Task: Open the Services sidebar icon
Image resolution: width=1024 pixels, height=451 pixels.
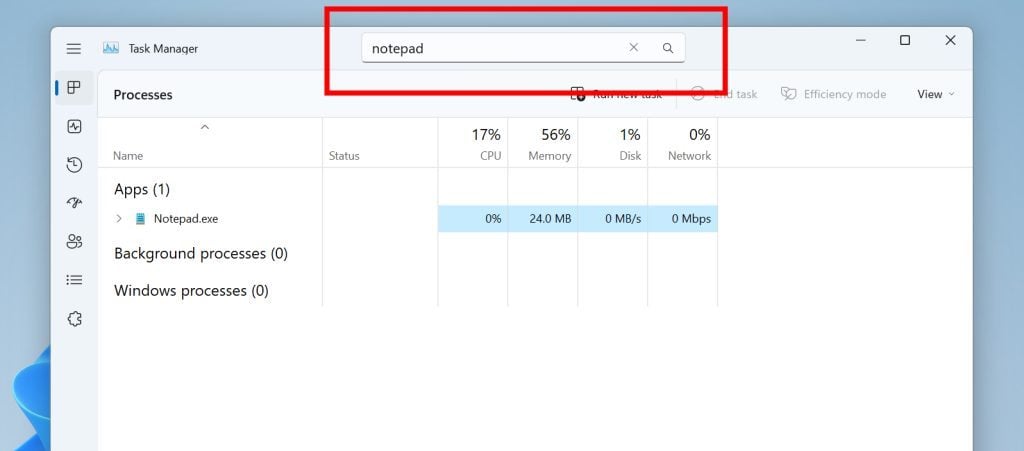Action: [74, 319]
